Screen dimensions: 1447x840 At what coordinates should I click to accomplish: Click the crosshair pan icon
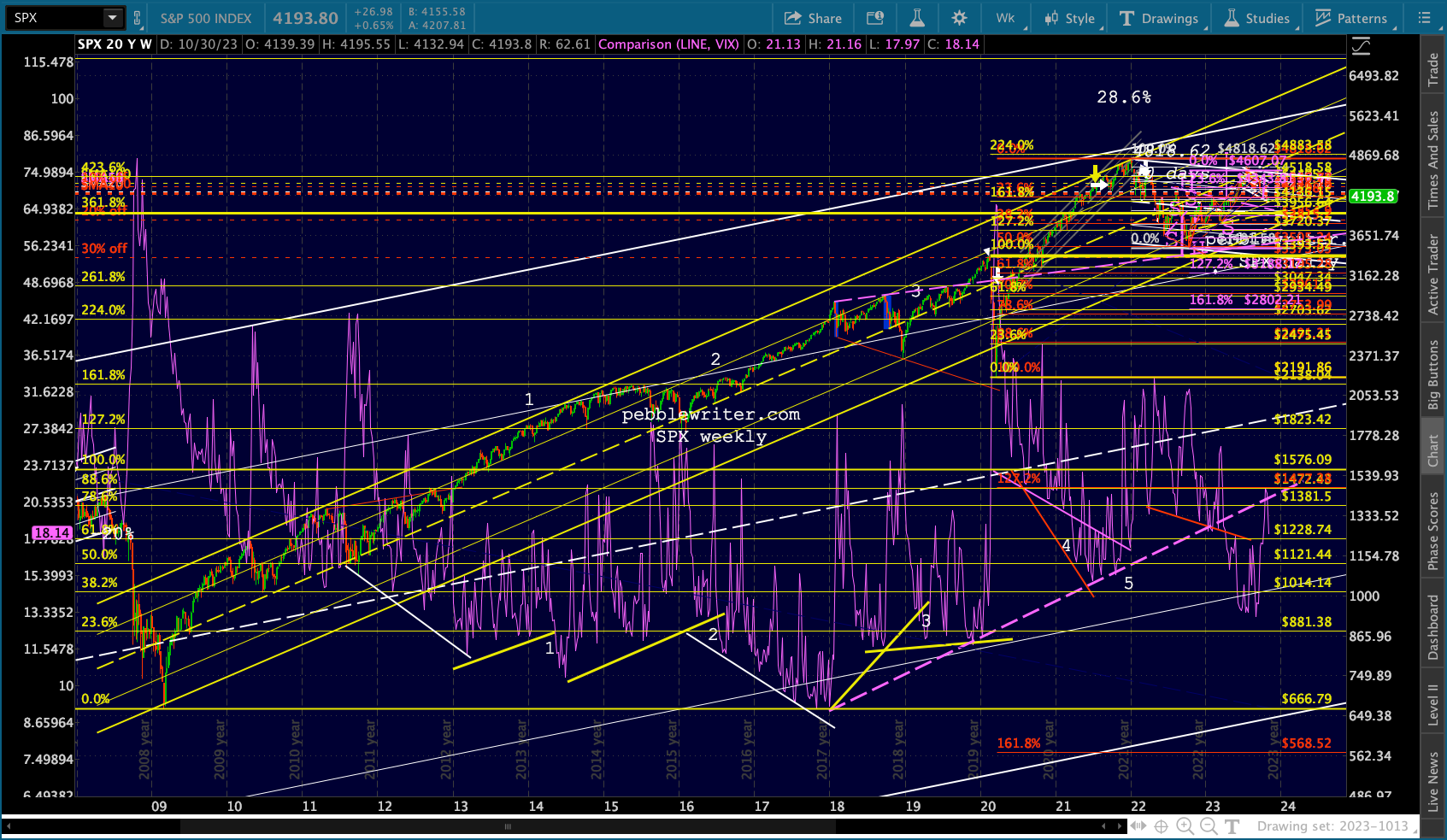[1161, 825]
